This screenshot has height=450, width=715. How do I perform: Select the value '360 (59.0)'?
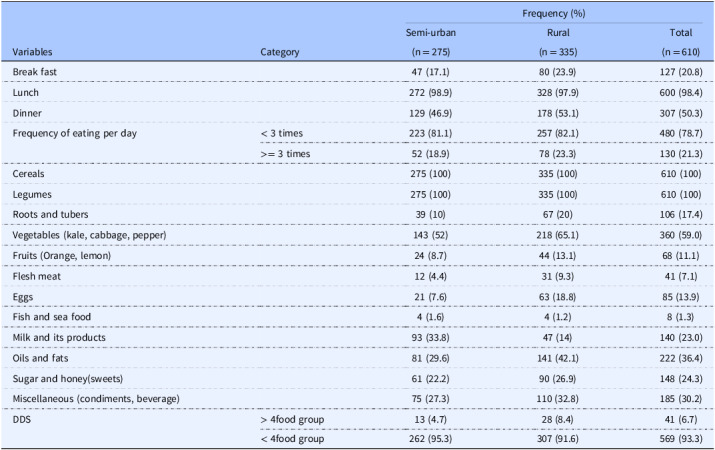tap(681, 235)
